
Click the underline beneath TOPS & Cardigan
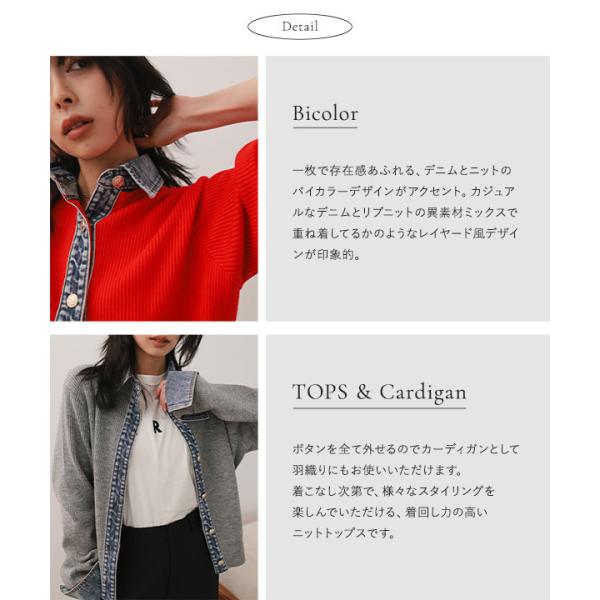(379, 408)
